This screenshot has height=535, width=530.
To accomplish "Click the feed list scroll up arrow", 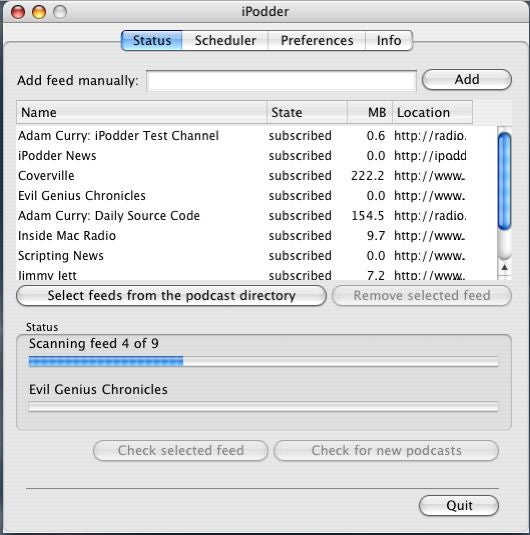I will (x=504, y=268).
